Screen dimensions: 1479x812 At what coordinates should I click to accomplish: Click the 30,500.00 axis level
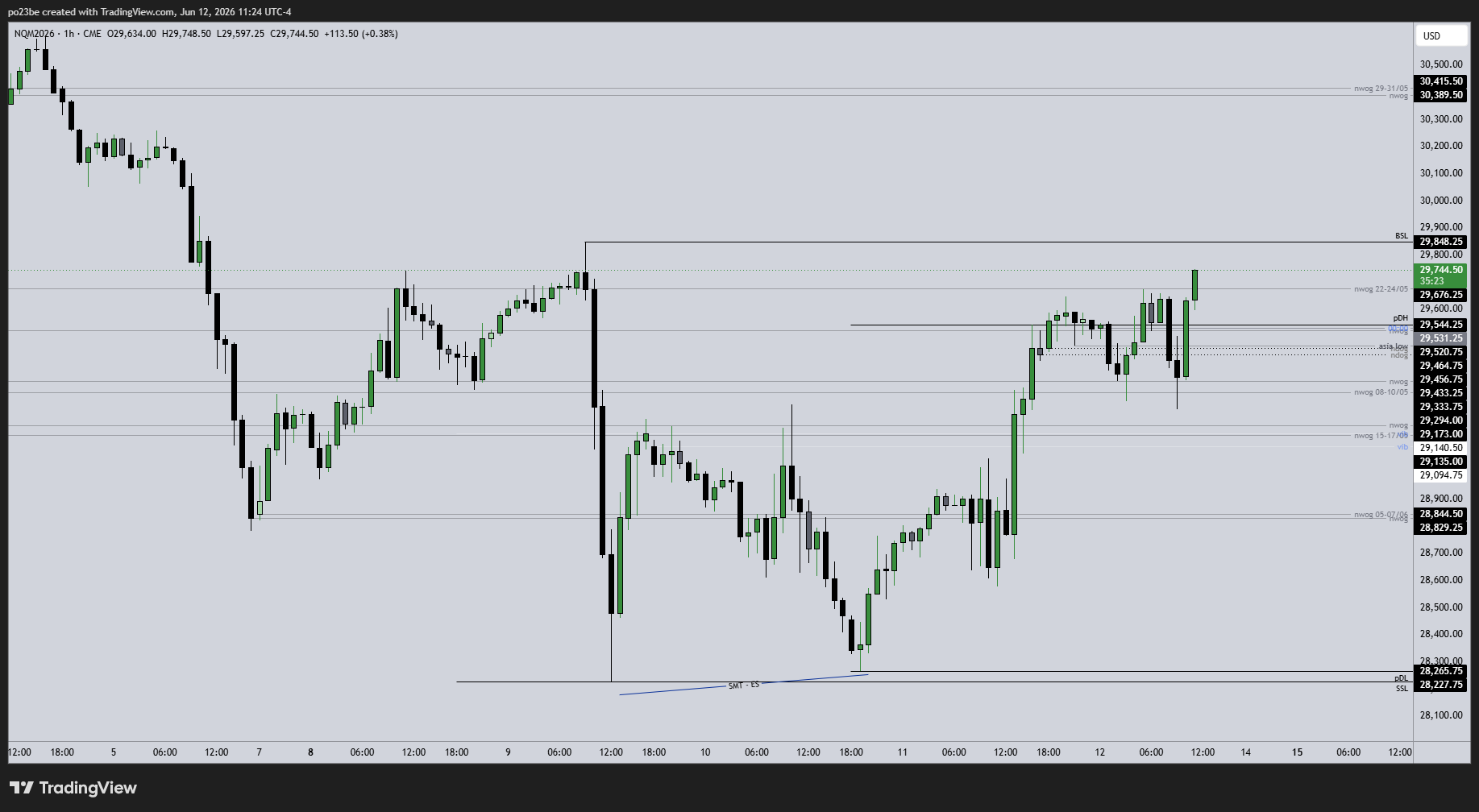(1441, 64)
